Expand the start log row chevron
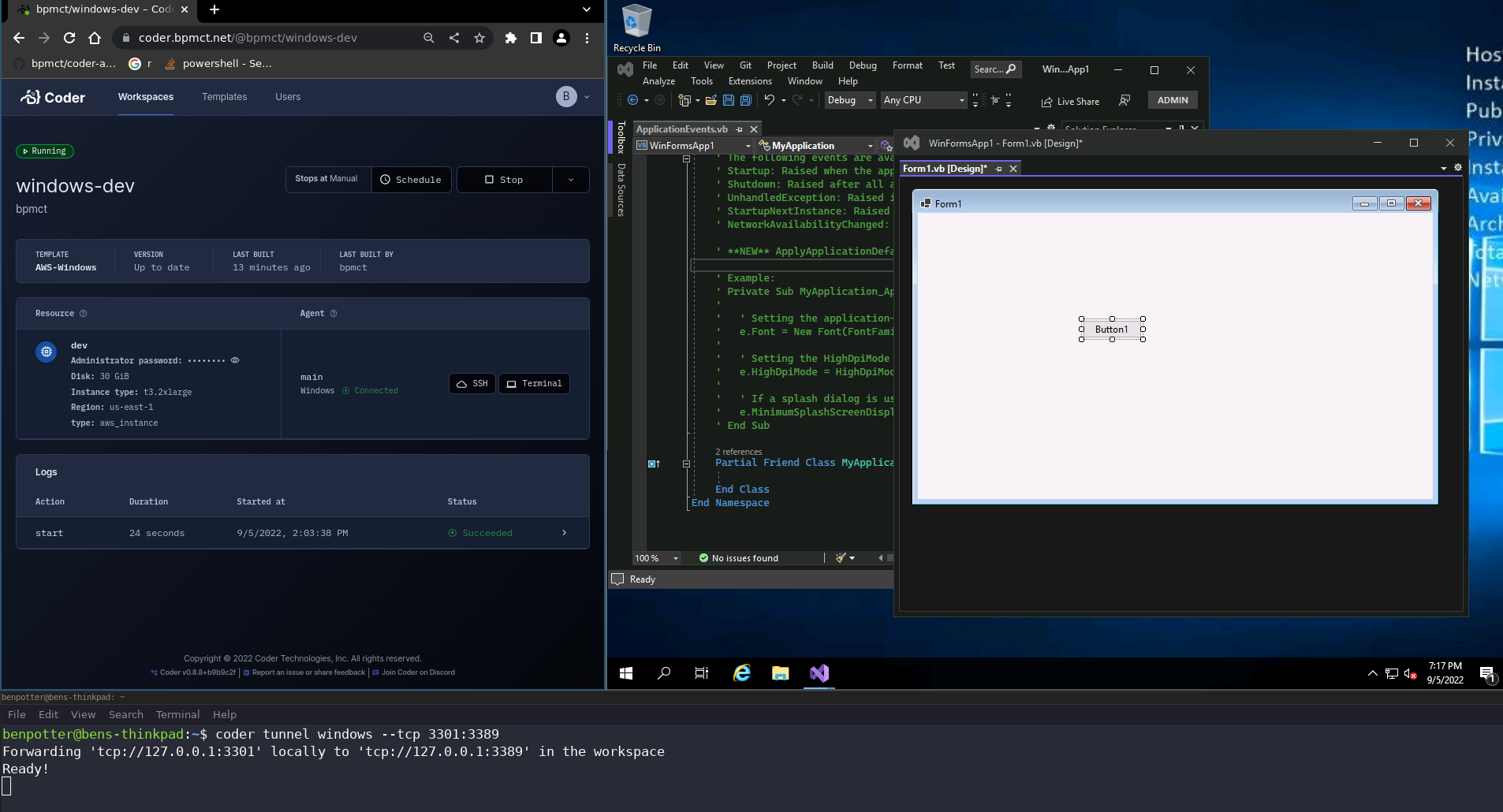Screen dimensions: 1503x812 pos(564,533)
